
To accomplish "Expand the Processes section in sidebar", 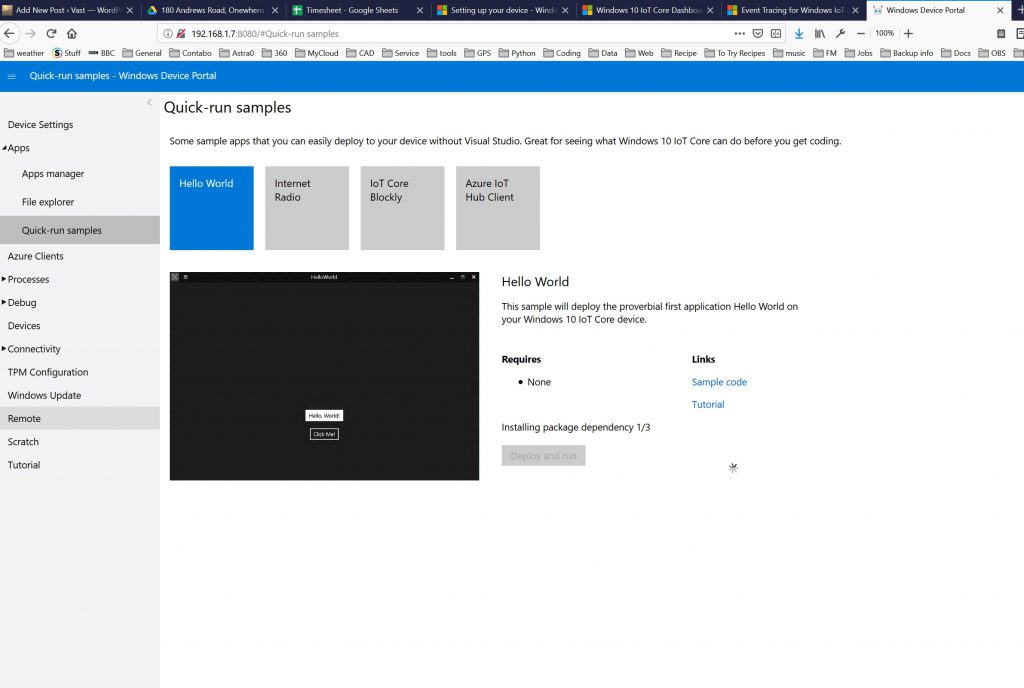I will click(x=5, y=279).
